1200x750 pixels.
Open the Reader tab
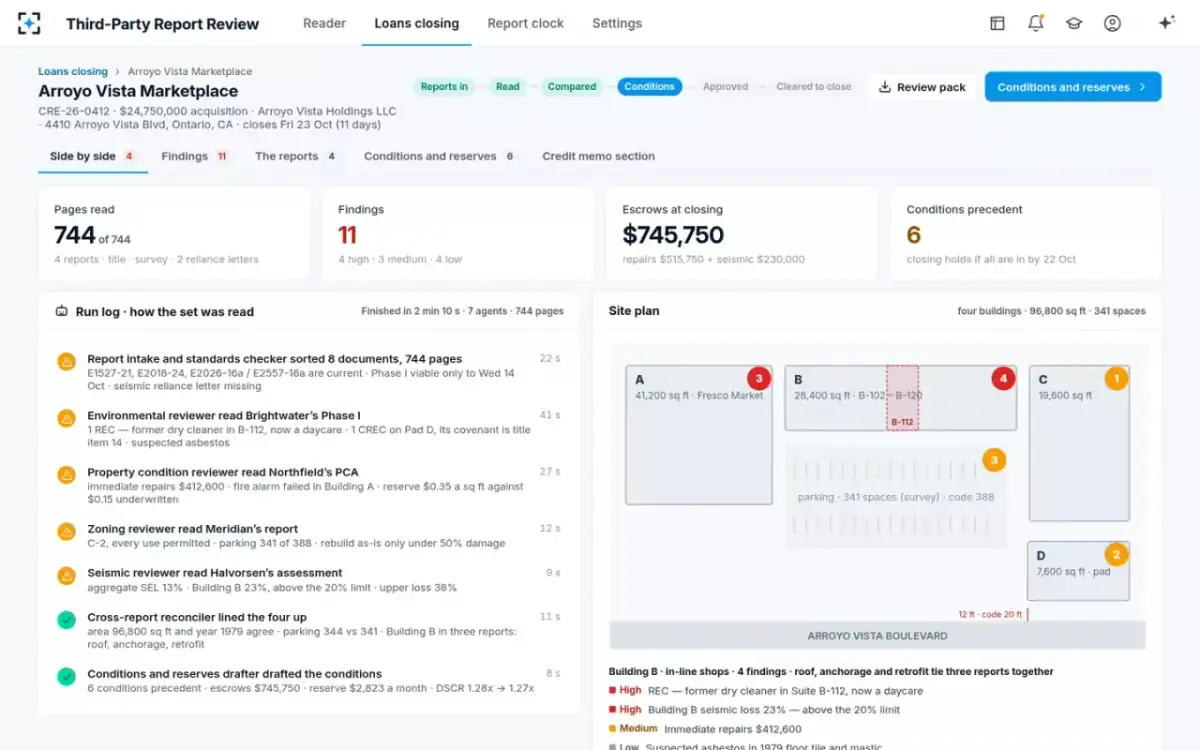tap(324, 23)
